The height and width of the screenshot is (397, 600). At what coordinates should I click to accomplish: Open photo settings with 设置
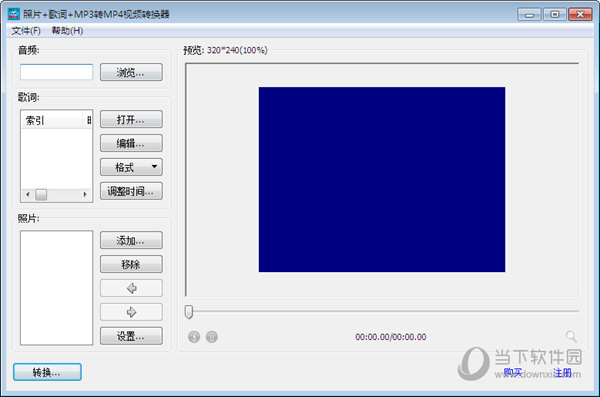pyautogui.click(x=131, y=336)
